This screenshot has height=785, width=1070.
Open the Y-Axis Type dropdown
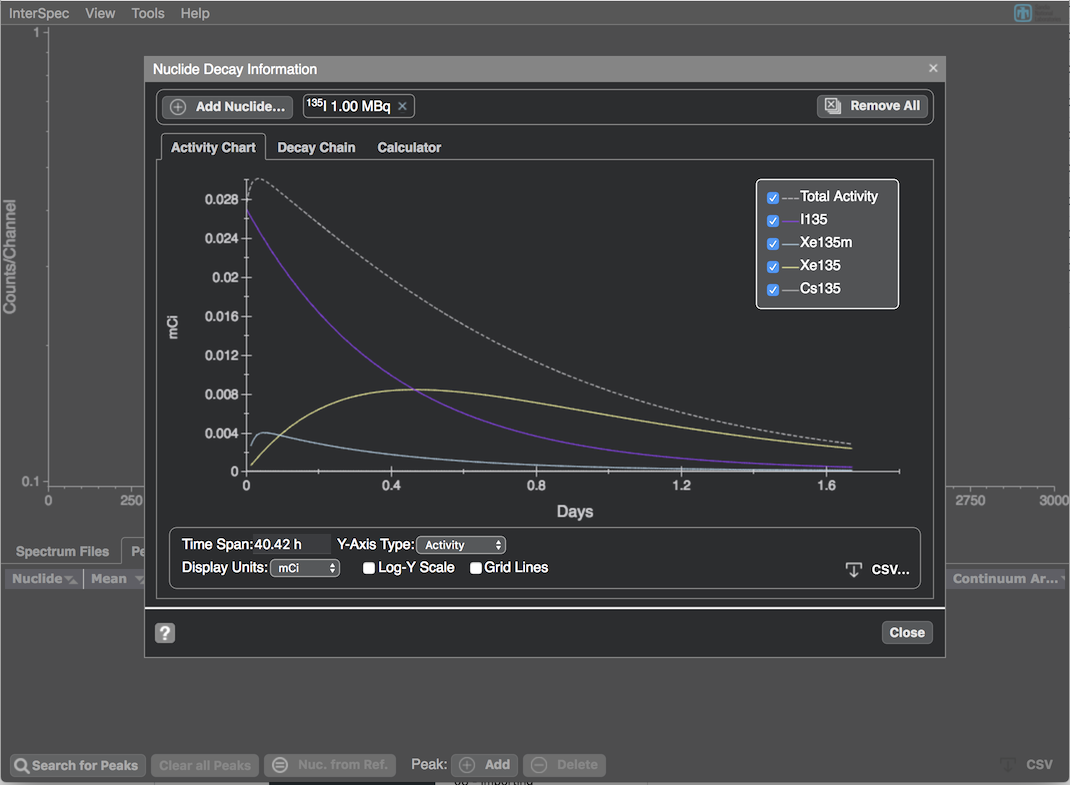(461, 545)
